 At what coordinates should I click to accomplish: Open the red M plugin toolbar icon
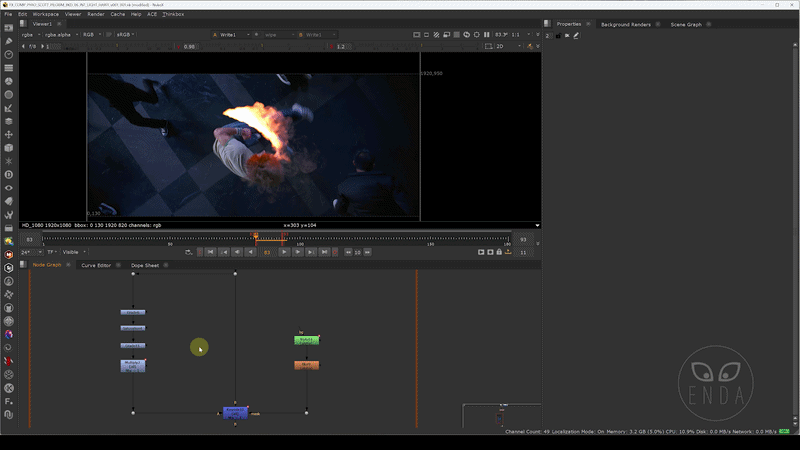(x=9, y=254)
